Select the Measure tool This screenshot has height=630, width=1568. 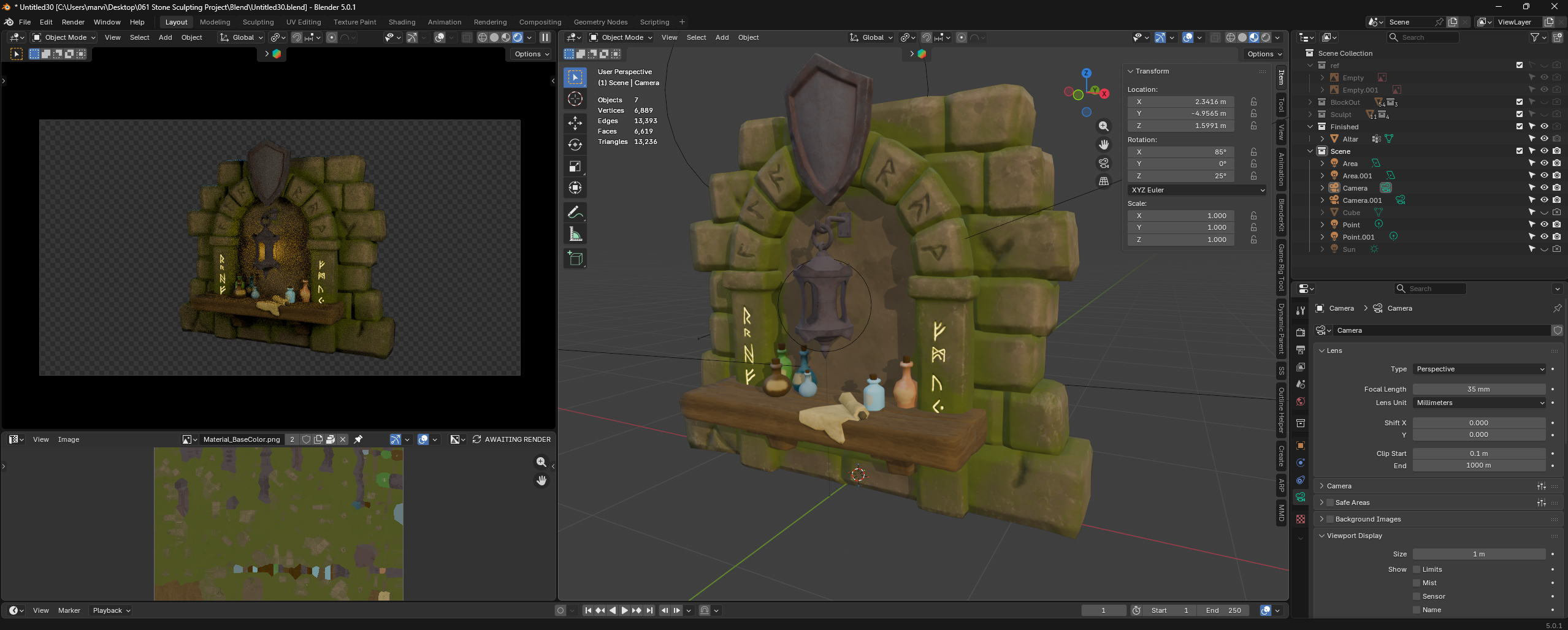pyautogui.click(x=575, y=234)
